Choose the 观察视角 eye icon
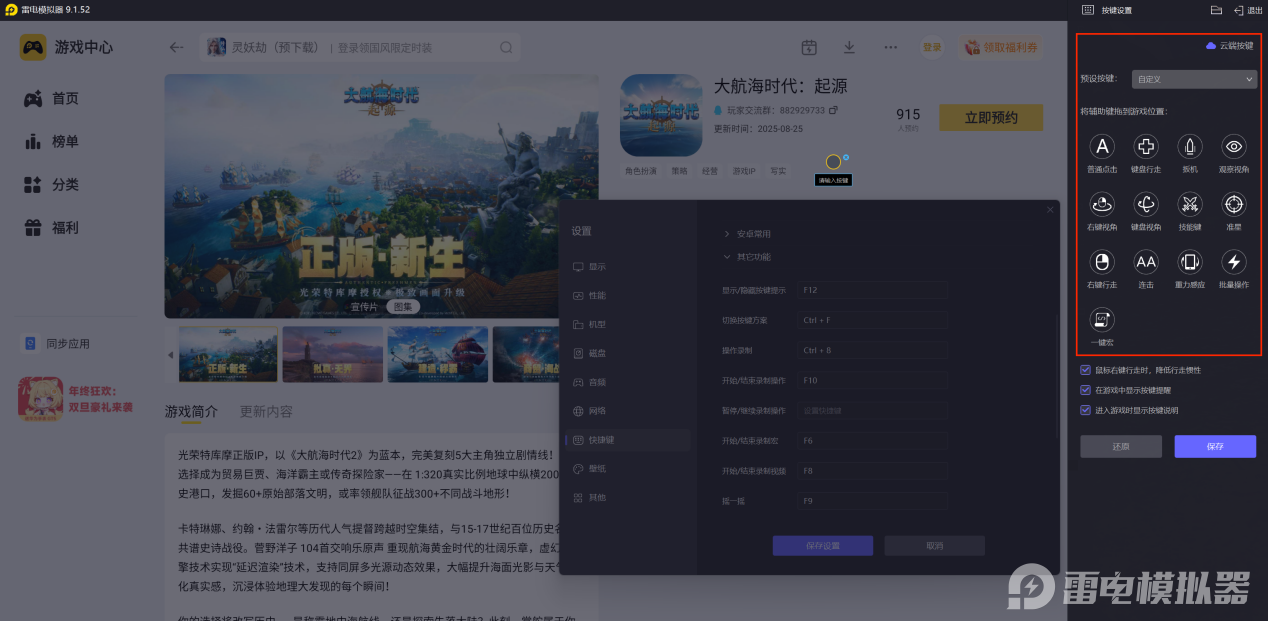 [1234, 148]
